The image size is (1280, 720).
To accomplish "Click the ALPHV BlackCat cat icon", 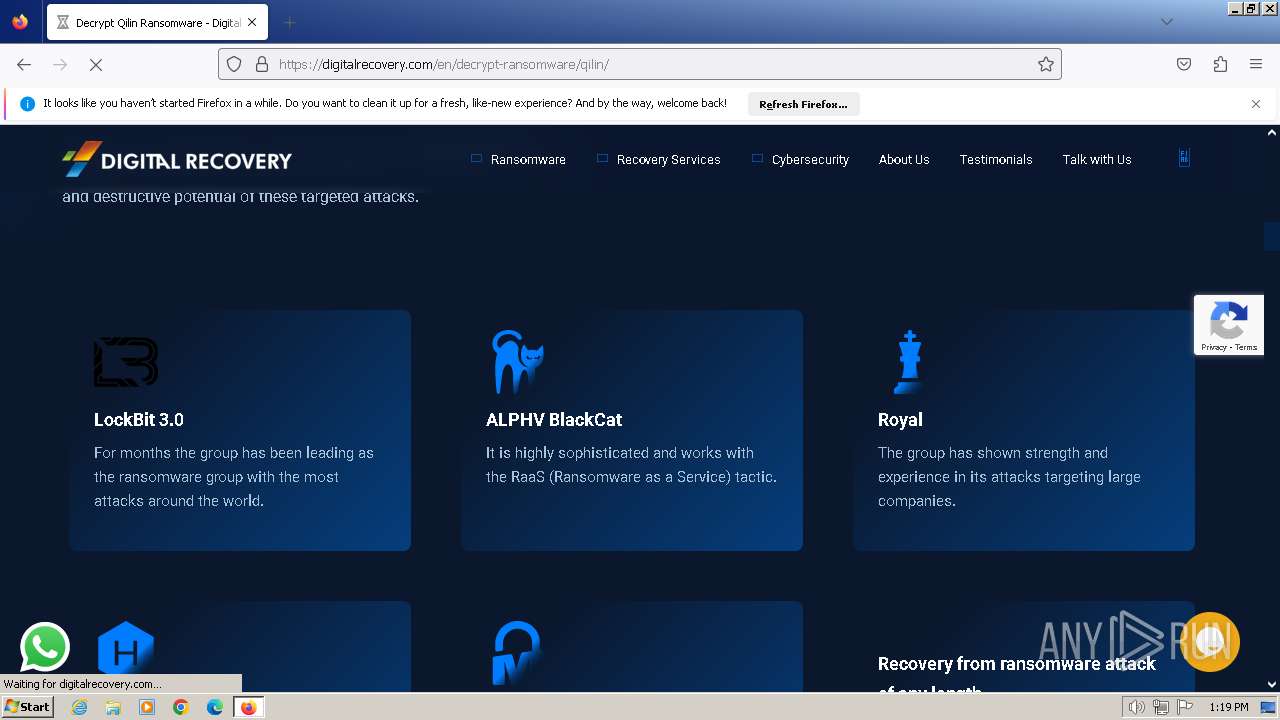I will [517, 362].
